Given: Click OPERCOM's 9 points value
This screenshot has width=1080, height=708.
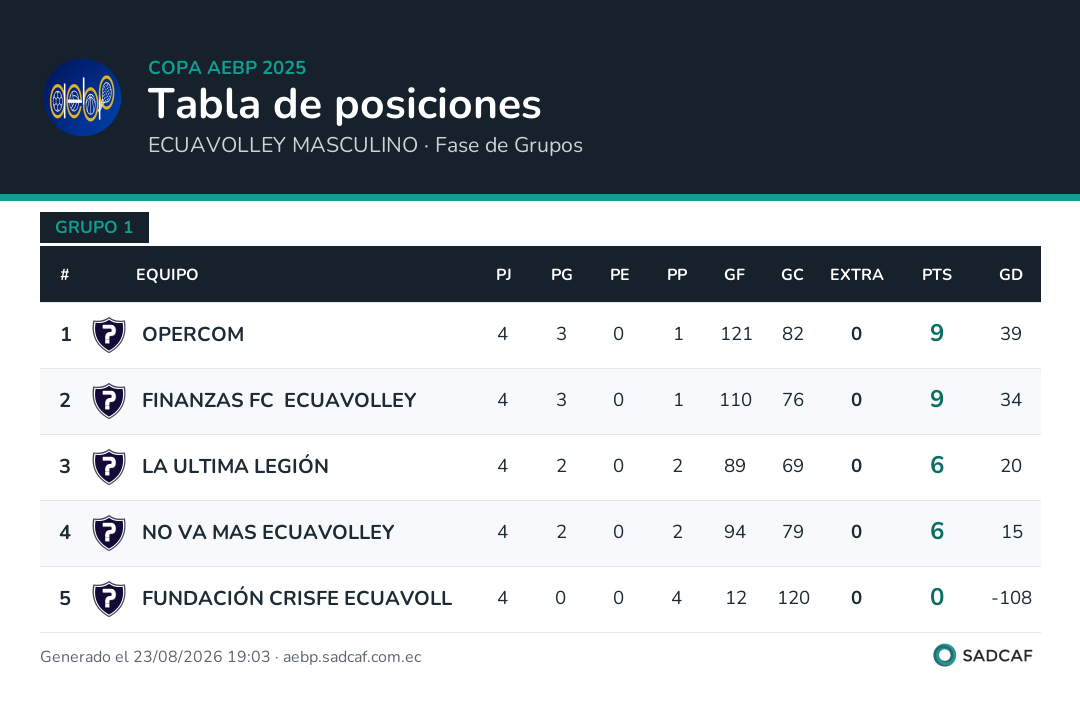Looking at the screenshot, I should tap(937, 333).
